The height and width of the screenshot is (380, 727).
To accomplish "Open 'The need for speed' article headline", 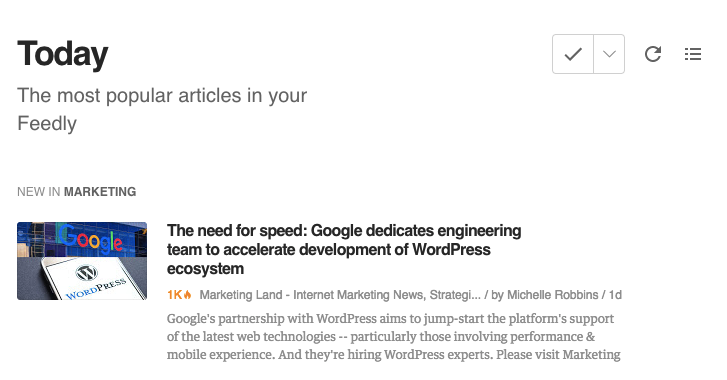I will (x=344, y=249).
